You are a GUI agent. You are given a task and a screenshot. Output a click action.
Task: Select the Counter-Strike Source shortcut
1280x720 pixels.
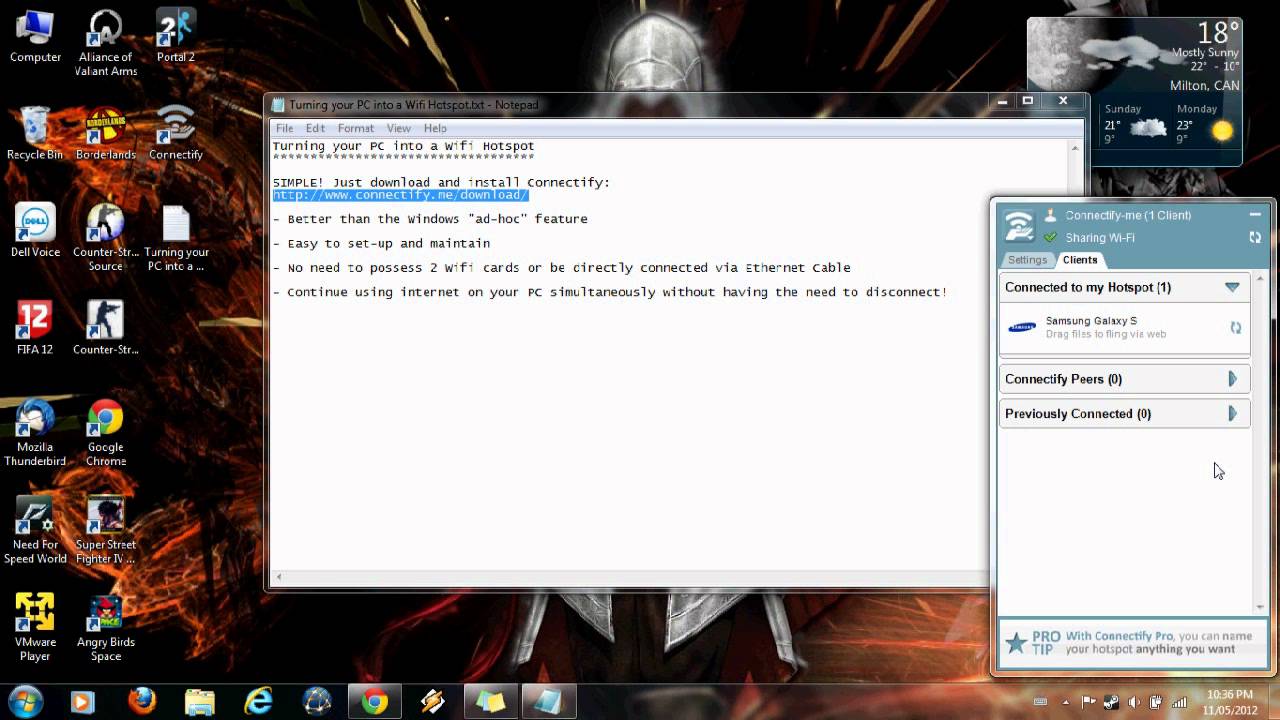(x=106, y=238)
